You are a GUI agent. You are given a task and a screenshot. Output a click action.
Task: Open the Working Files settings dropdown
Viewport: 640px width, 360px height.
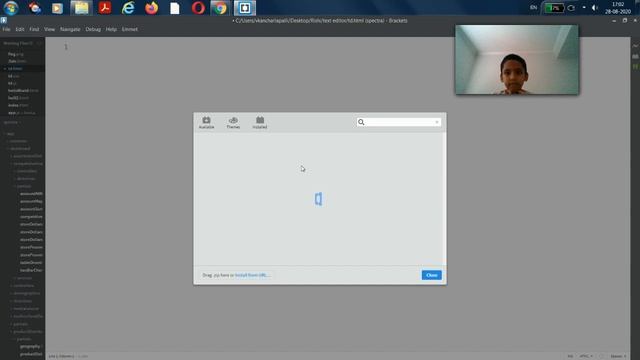pos(40,43)
